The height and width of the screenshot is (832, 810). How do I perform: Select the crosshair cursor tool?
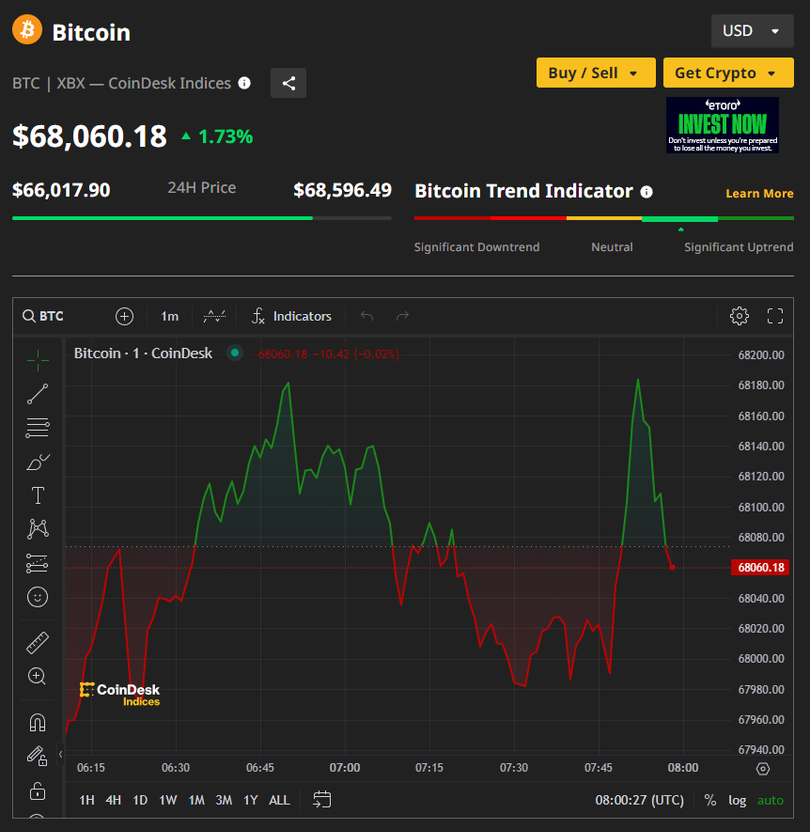37,360
